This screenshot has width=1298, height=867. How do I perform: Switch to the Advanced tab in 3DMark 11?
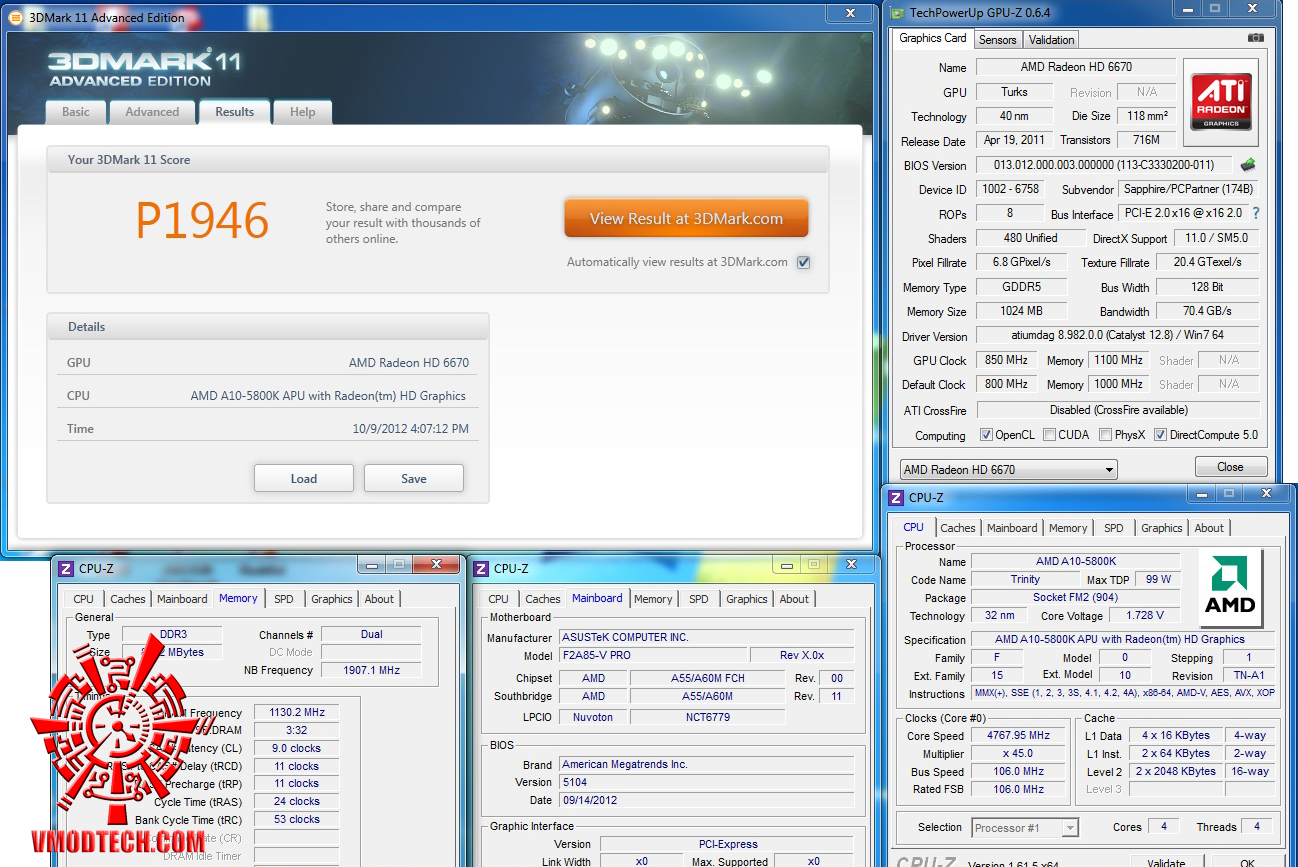tap(152, 112)
